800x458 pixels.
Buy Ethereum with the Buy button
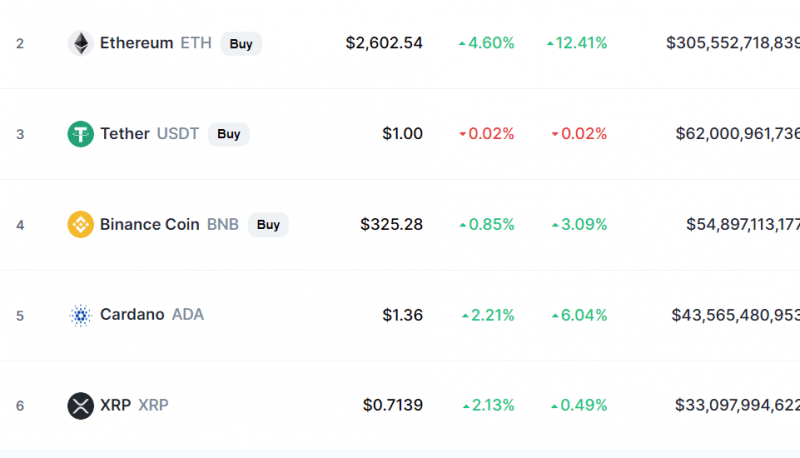[241, 44]
